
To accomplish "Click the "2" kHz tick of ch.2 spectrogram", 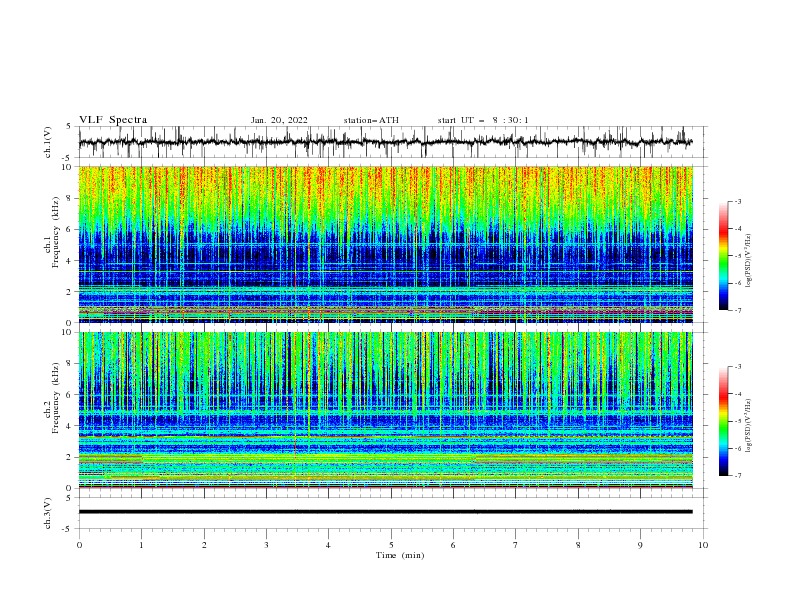I will (70, 457).
